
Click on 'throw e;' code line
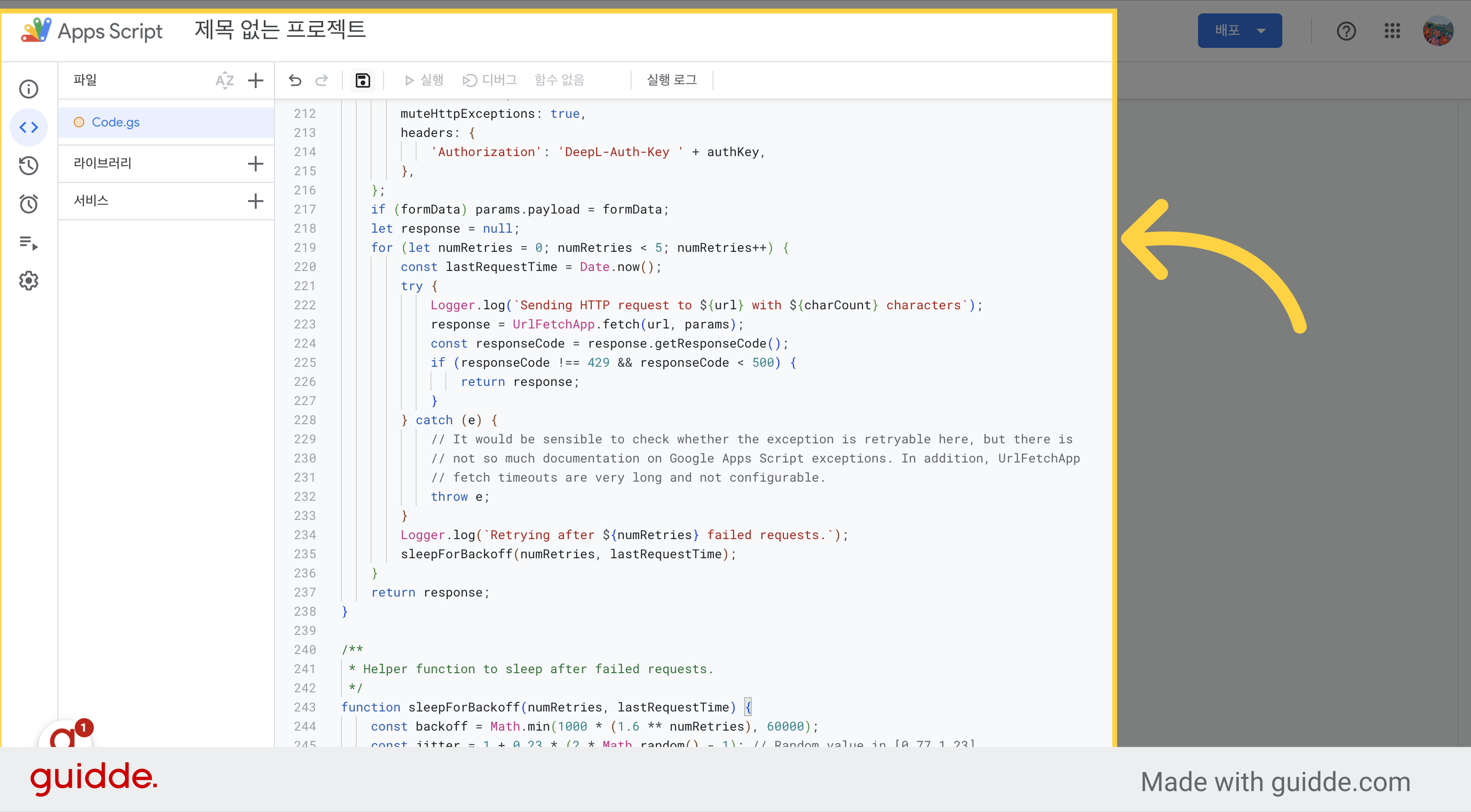(x=460, y=496)
